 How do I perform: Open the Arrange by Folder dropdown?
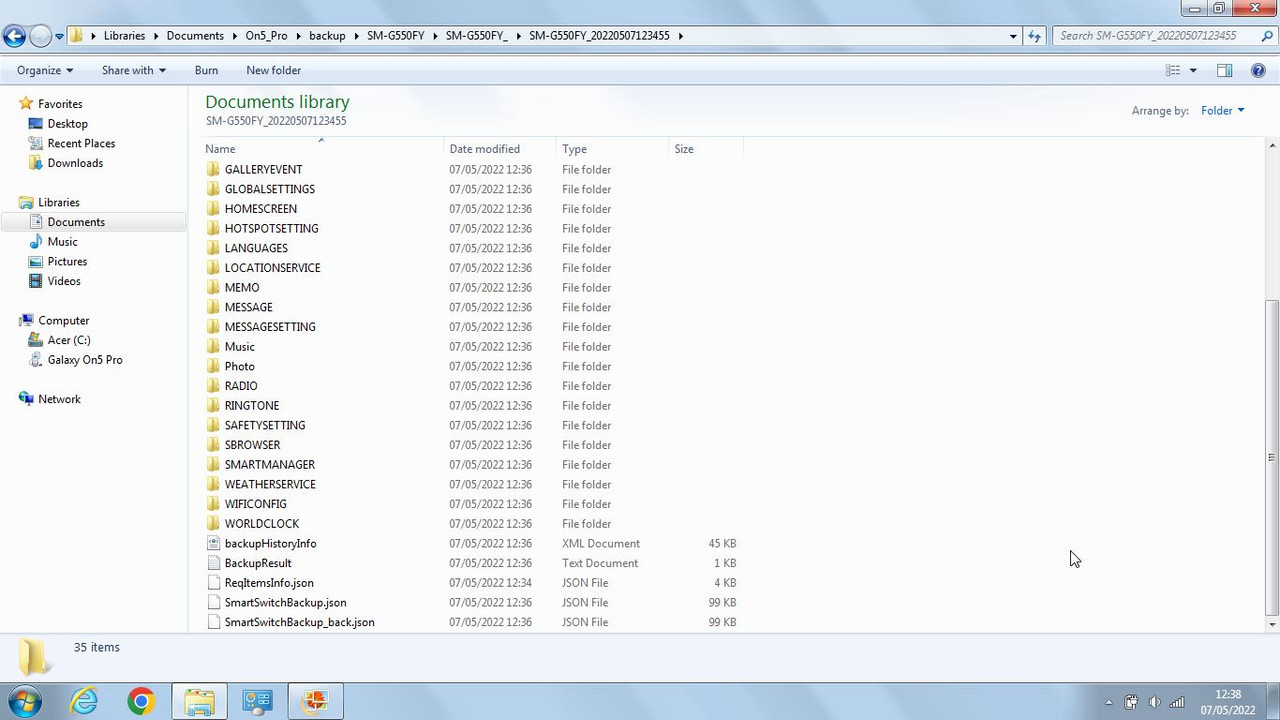tap(1222, 111)
